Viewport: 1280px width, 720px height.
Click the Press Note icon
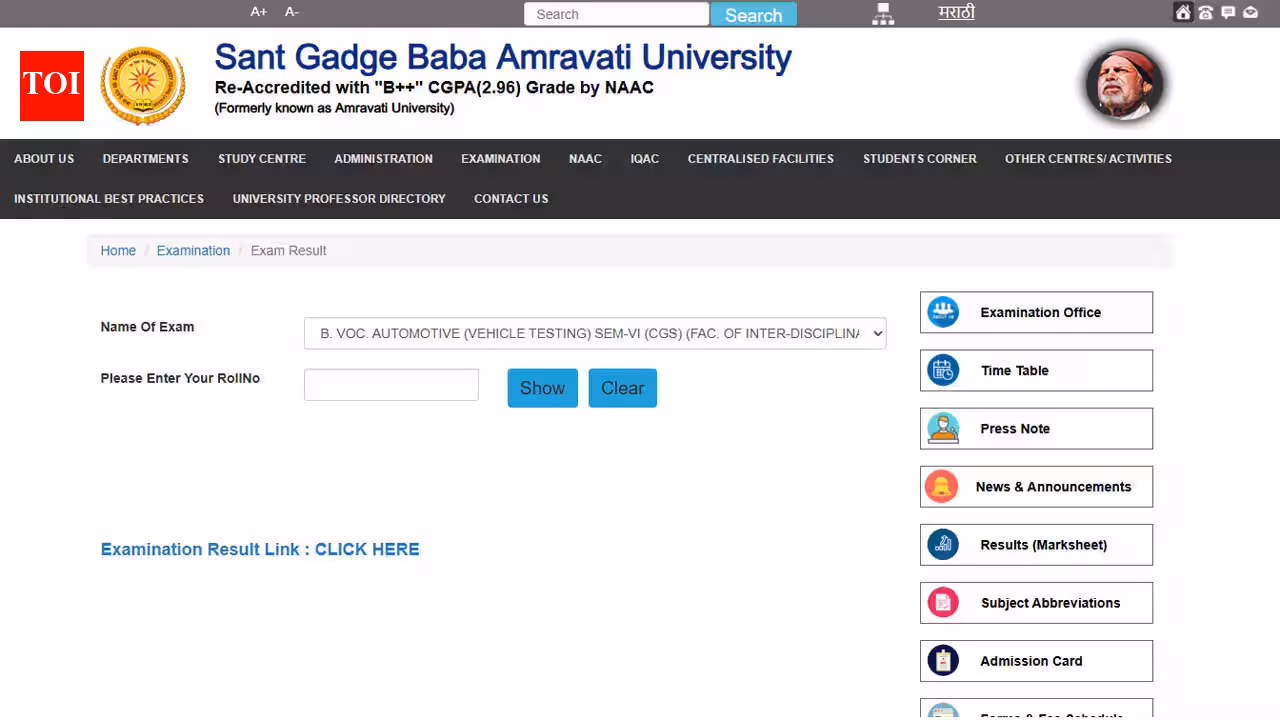tap(943, 428)
